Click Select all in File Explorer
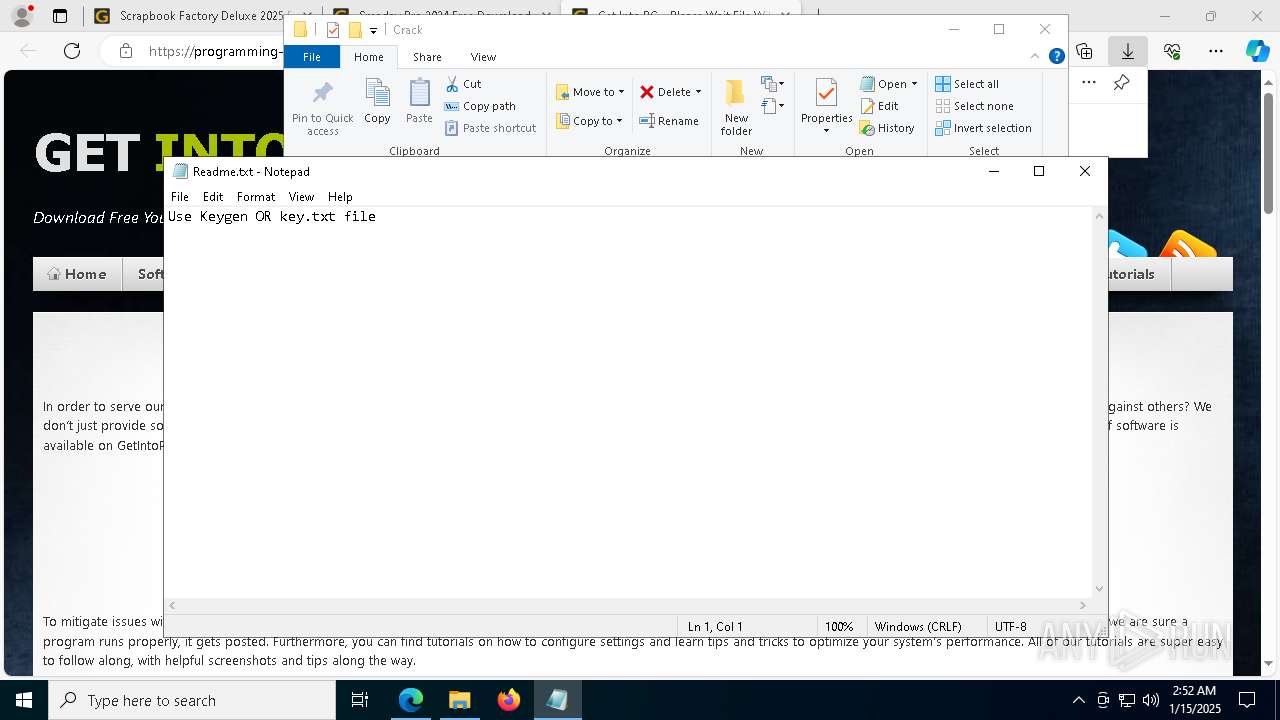This screenshot has height=720, width=1280. click(x=966, y=84)
